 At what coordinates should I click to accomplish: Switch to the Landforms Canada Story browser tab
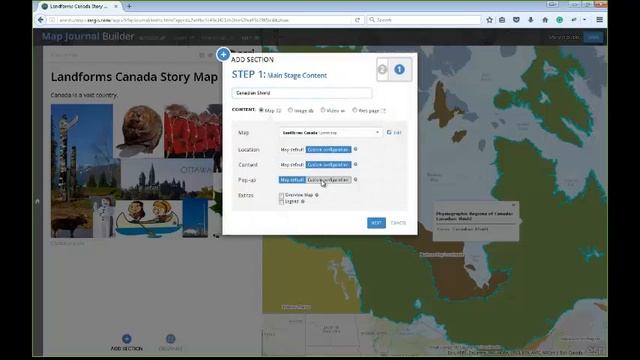click(x=78, y=7)
